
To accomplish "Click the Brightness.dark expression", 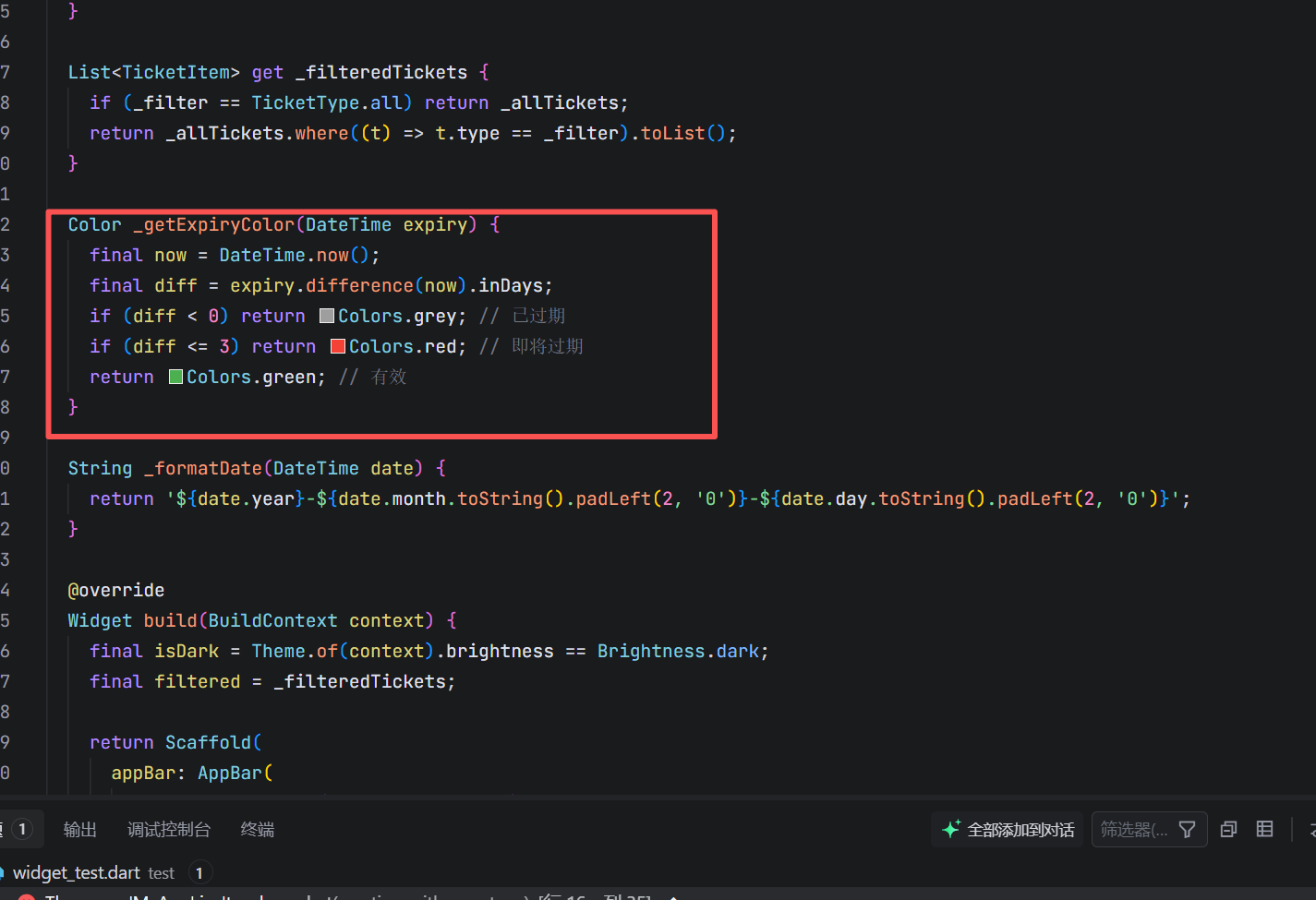I will (x=678, y=652).
